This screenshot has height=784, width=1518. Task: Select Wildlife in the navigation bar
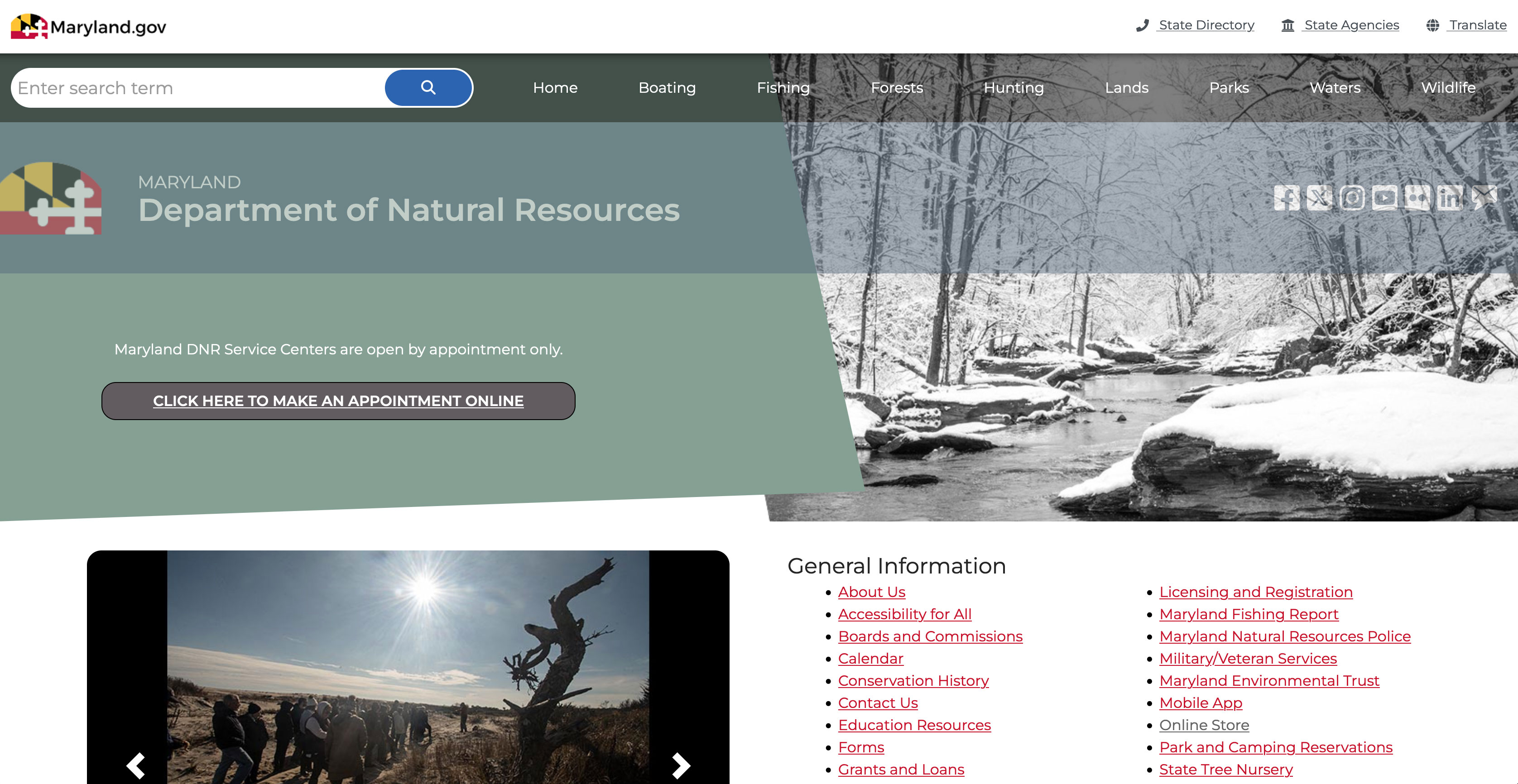tap(1448, 88)
